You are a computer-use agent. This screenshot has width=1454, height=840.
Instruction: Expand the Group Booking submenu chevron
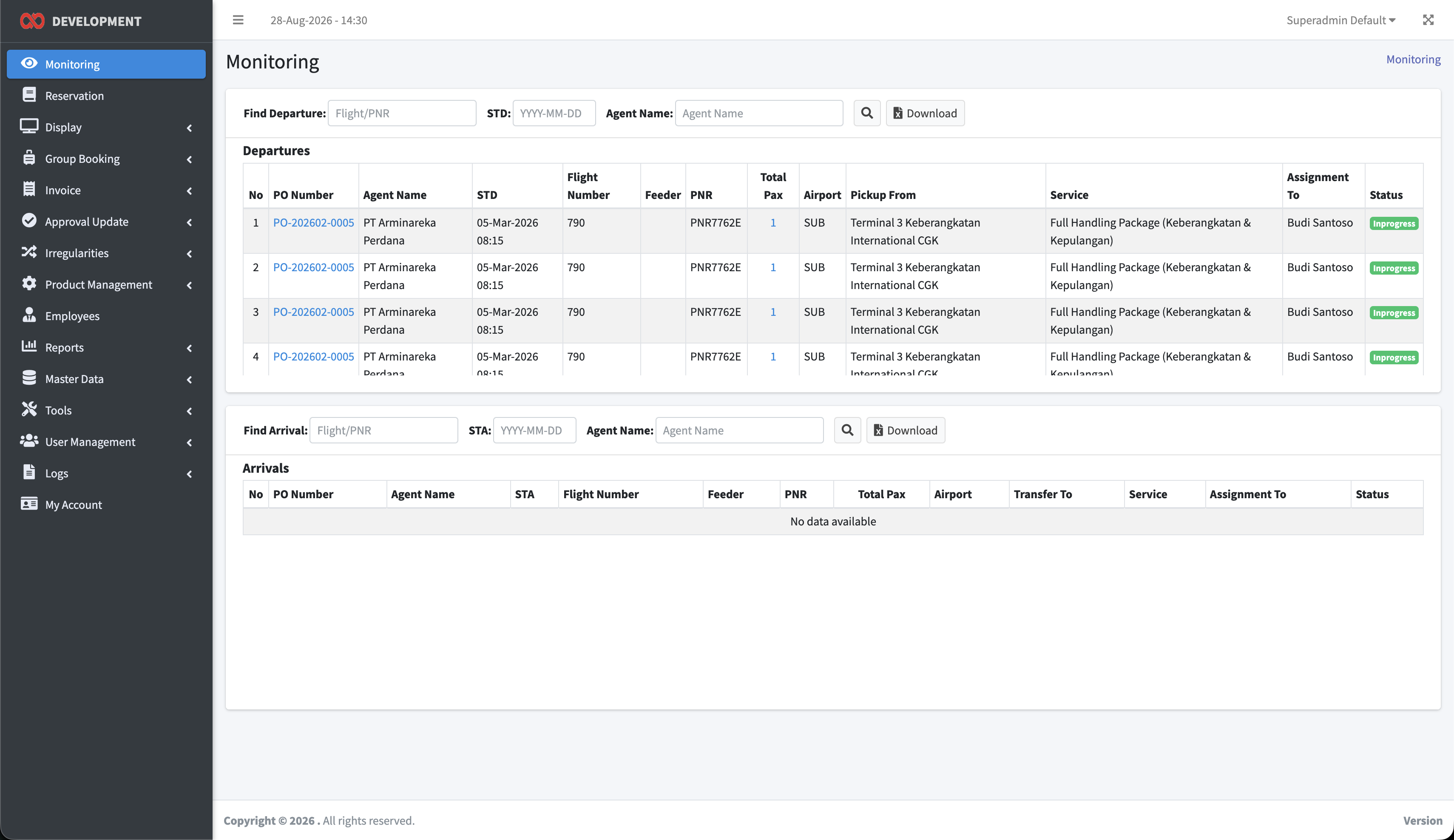189,159
